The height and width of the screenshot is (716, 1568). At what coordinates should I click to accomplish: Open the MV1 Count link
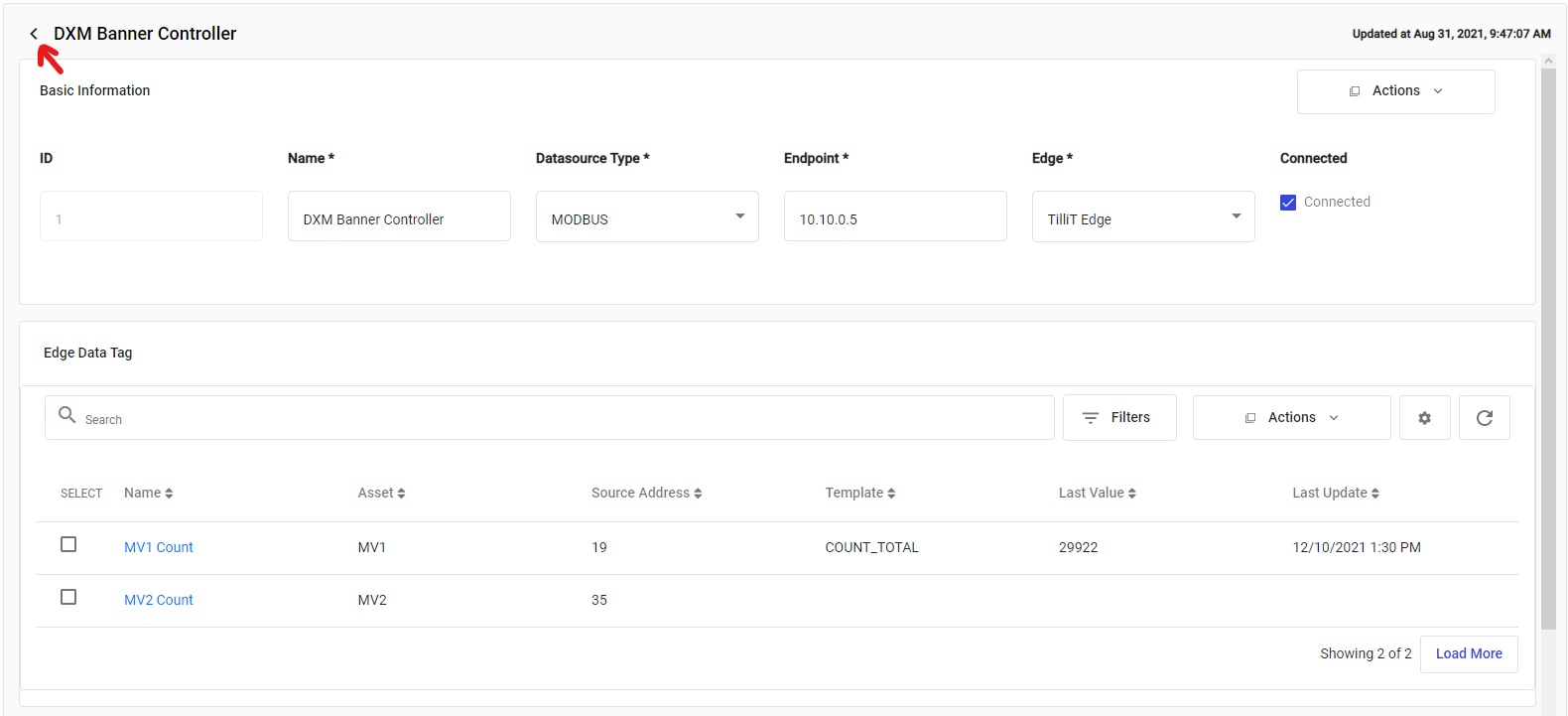coord(159,547)
